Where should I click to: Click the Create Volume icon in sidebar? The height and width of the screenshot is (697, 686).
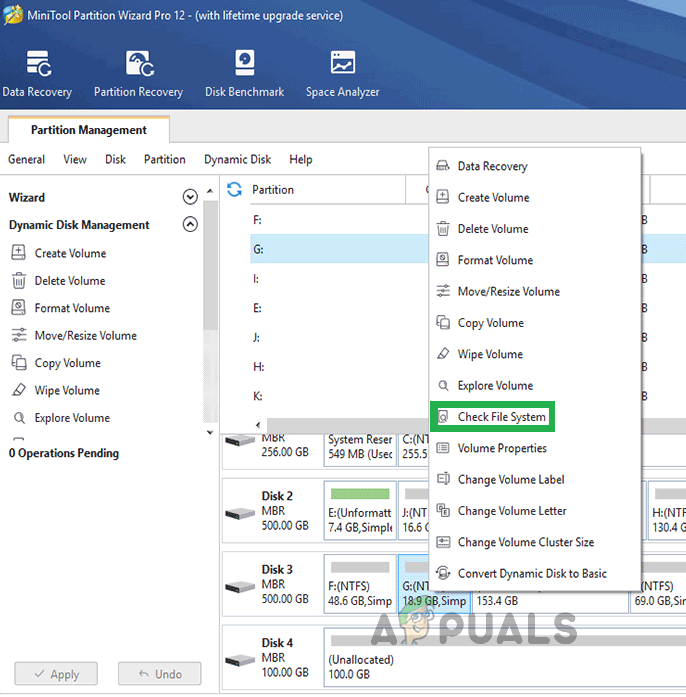click(x=18, y=252)
